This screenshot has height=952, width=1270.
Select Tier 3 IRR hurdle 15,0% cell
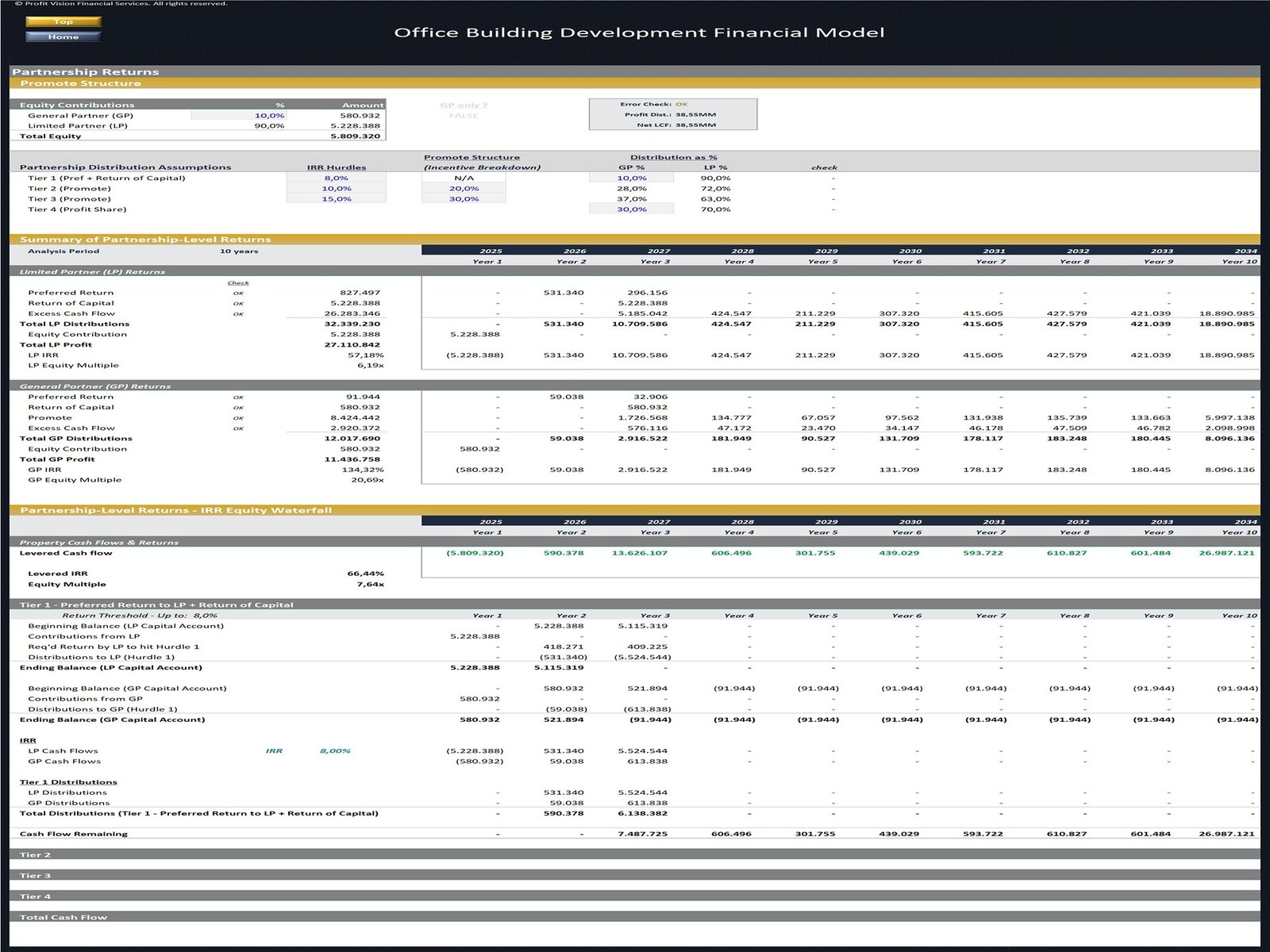337,199
